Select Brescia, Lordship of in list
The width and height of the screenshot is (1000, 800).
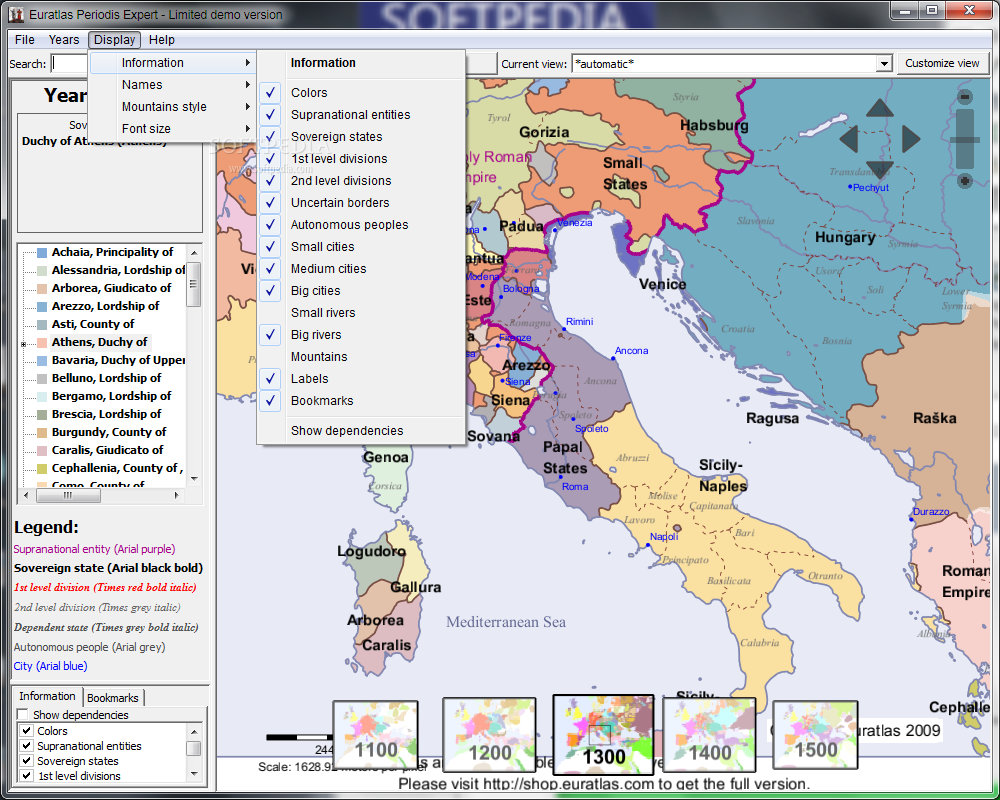(107, 415)
